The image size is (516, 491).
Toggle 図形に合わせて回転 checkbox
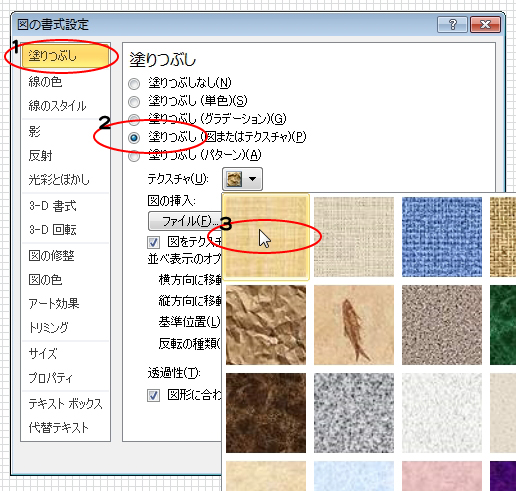(153, 395)
